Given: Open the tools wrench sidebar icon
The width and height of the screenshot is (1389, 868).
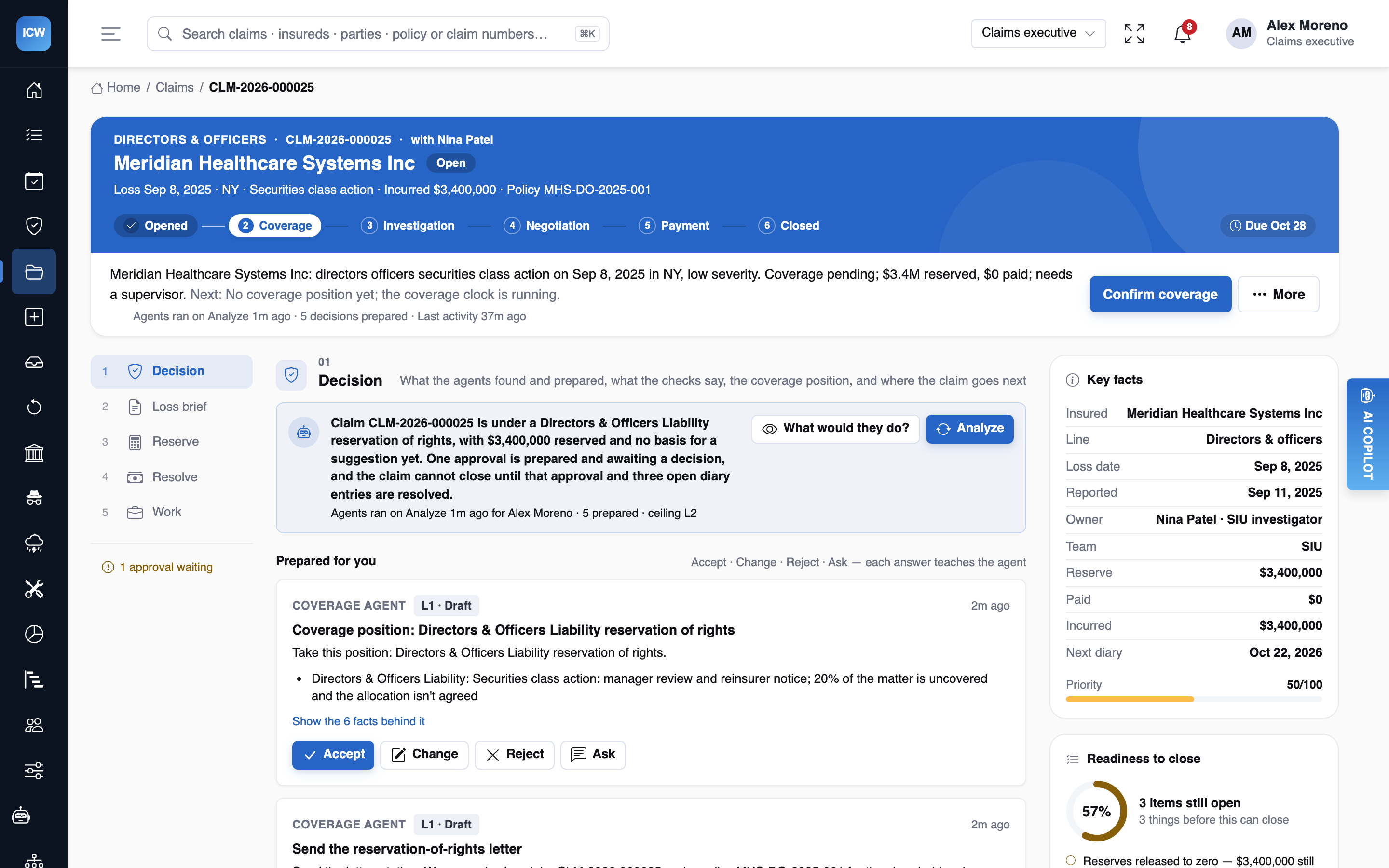Looking at the screenshot, I should (34, 589).
